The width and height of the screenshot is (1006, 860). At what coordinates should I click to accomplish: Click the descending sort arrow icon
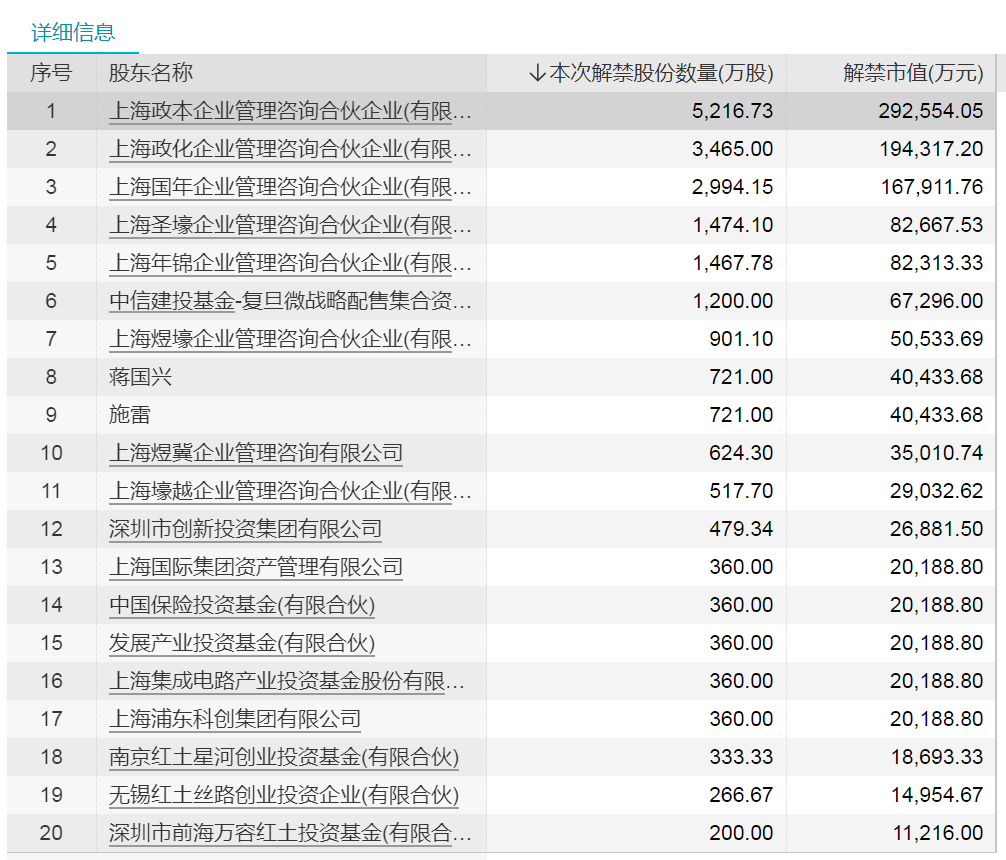[x=538, y=73]
